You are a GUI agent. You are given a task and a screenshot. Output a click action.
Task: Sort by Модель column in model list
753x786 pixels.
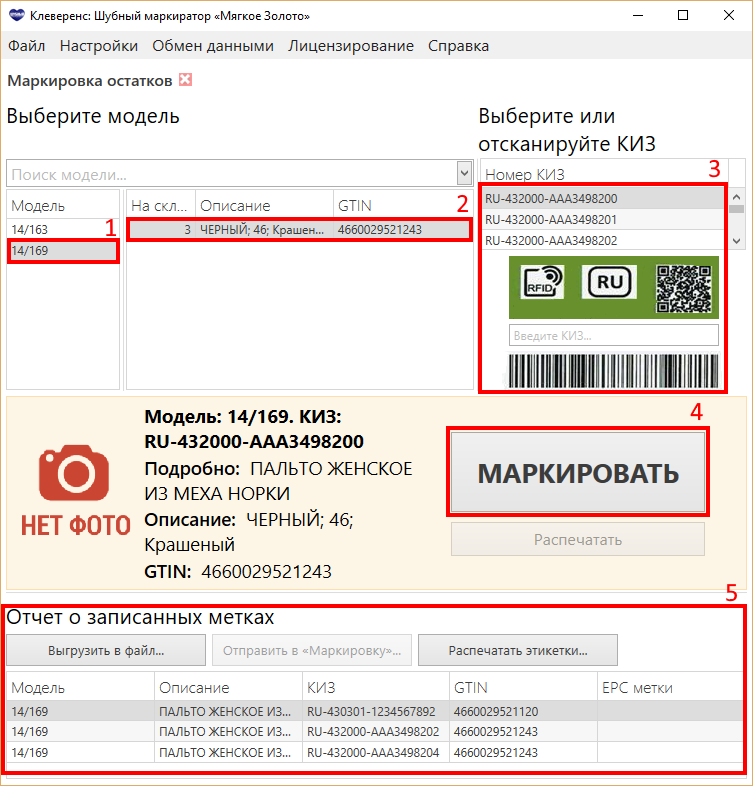(63, 206)
